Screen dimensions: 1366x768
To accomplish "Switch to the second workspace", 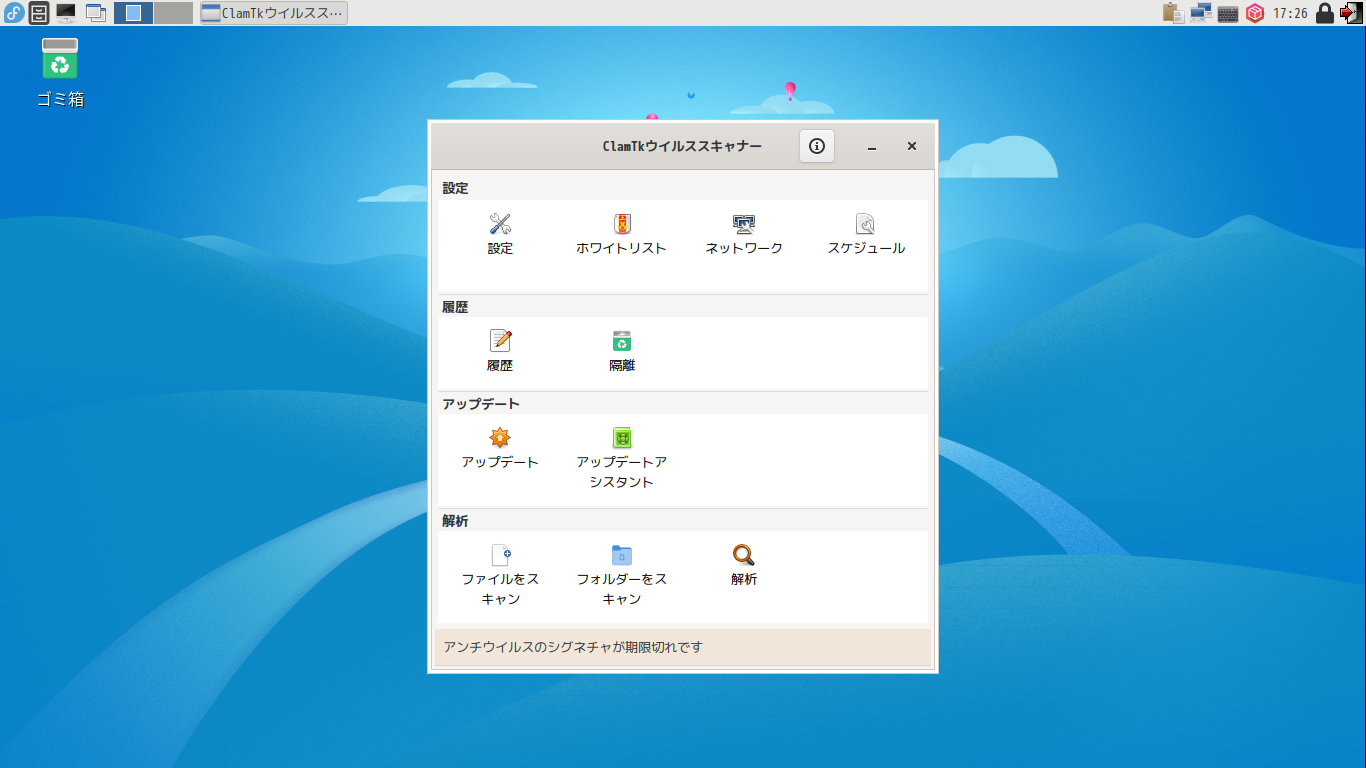I will pyautogui.click(x=173, y=13).
